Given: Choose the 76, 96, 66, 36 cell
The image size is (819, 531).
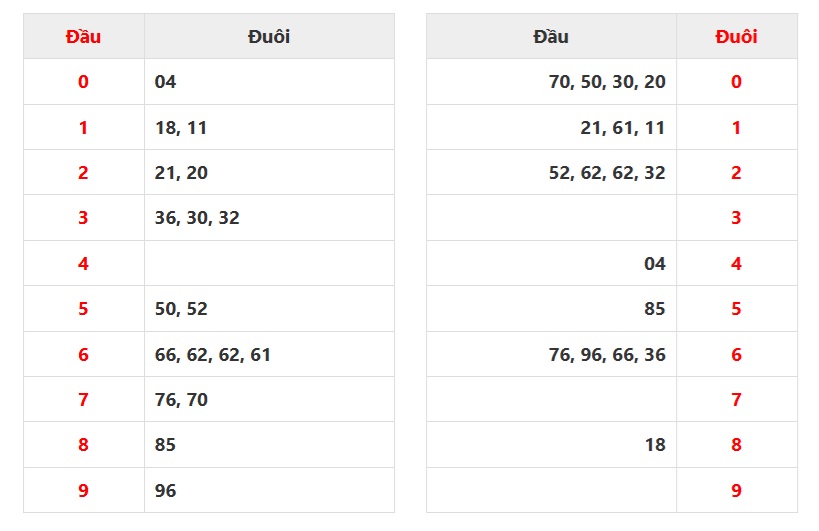Looking at the screenshot, I should 607,354.
